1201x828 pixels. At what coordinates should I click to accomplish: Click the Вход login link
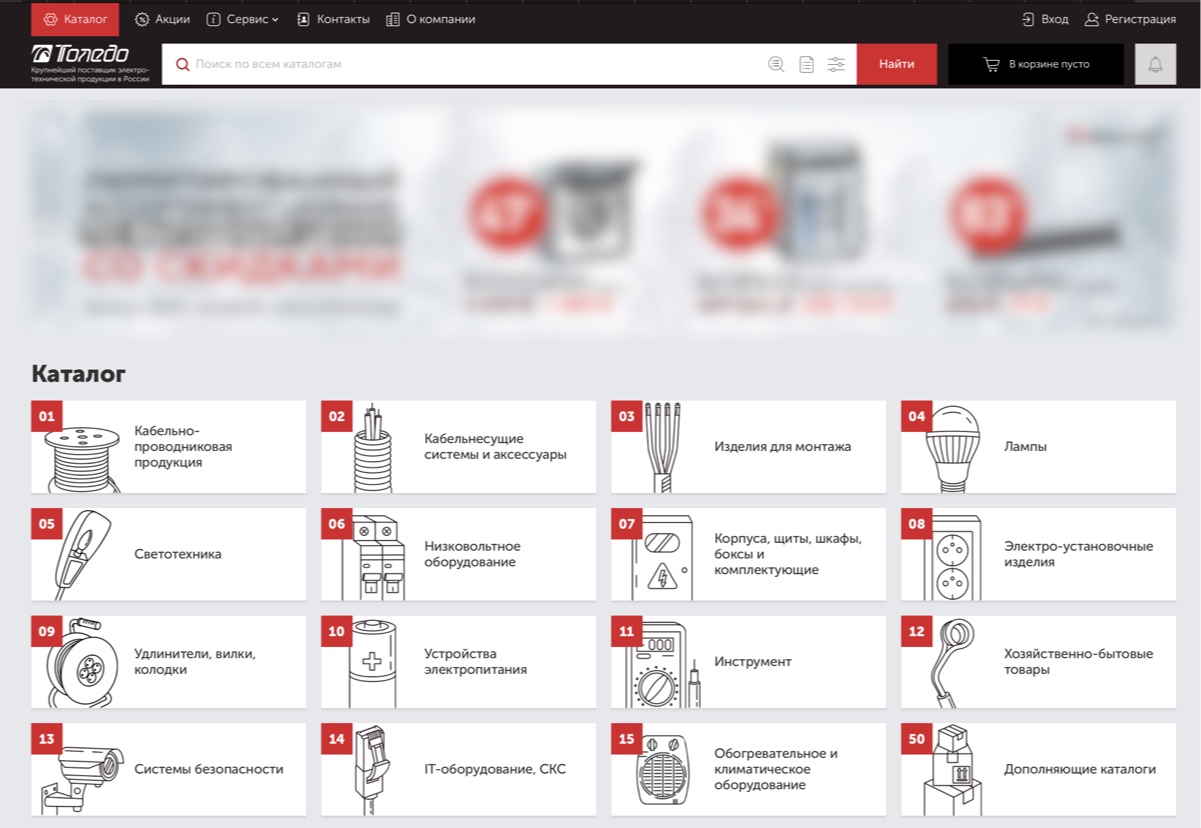pos(1045,19)
